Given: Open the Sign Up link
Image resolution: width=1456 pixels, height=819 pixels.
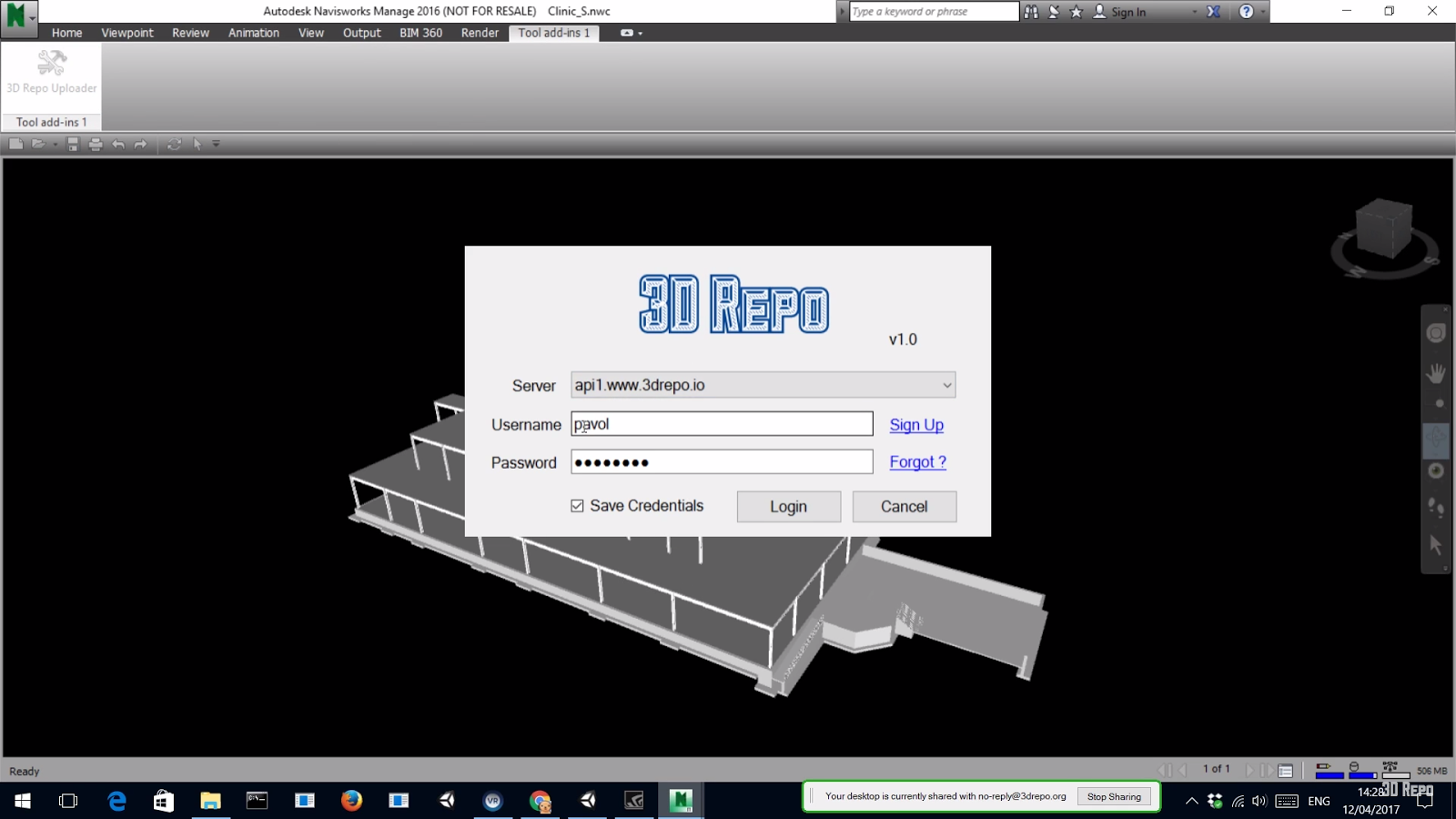Looking at the screenshot, I should pos(916,425).
